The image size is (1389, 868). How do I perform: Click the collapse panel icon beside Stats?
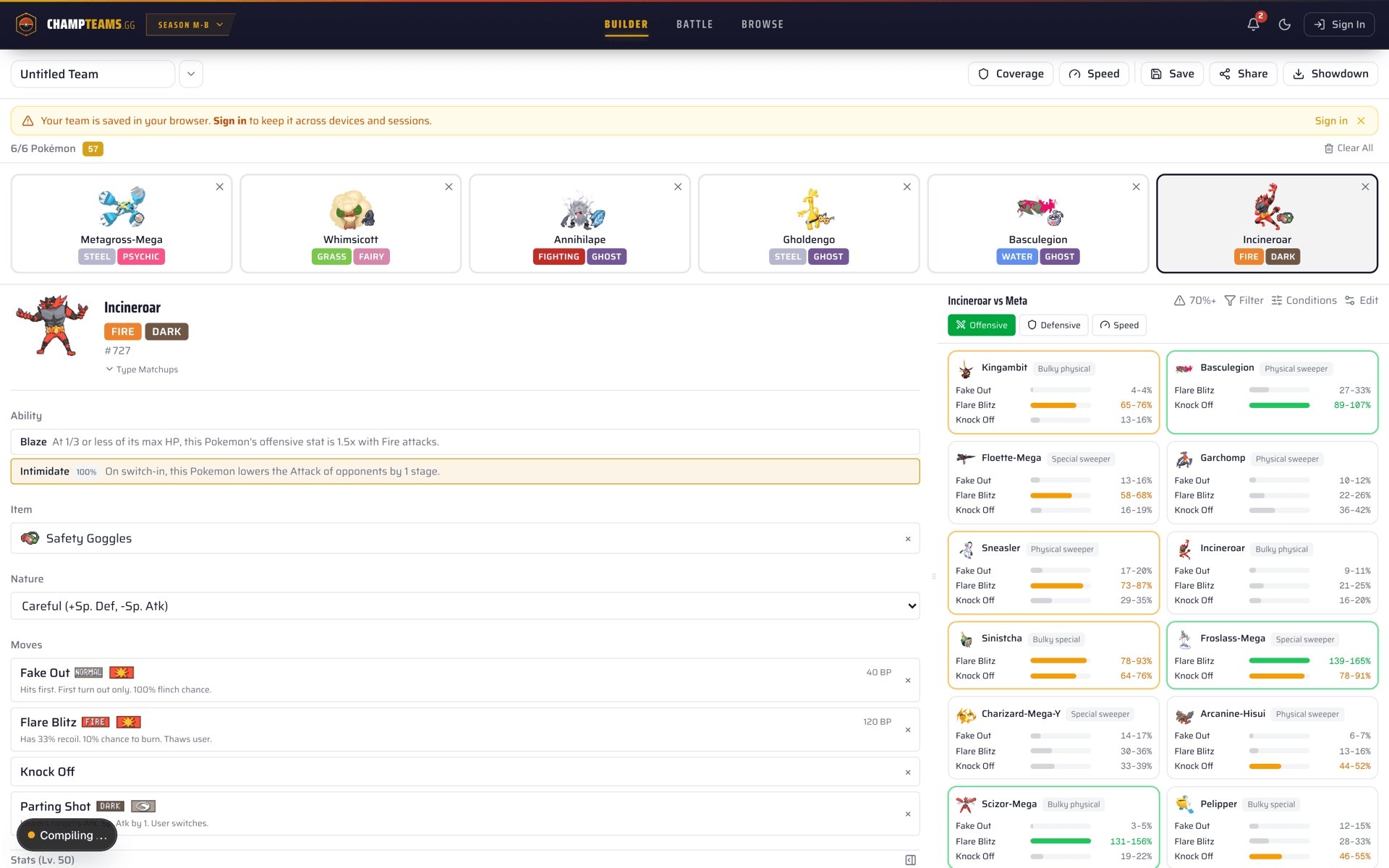tap(910, 860)
